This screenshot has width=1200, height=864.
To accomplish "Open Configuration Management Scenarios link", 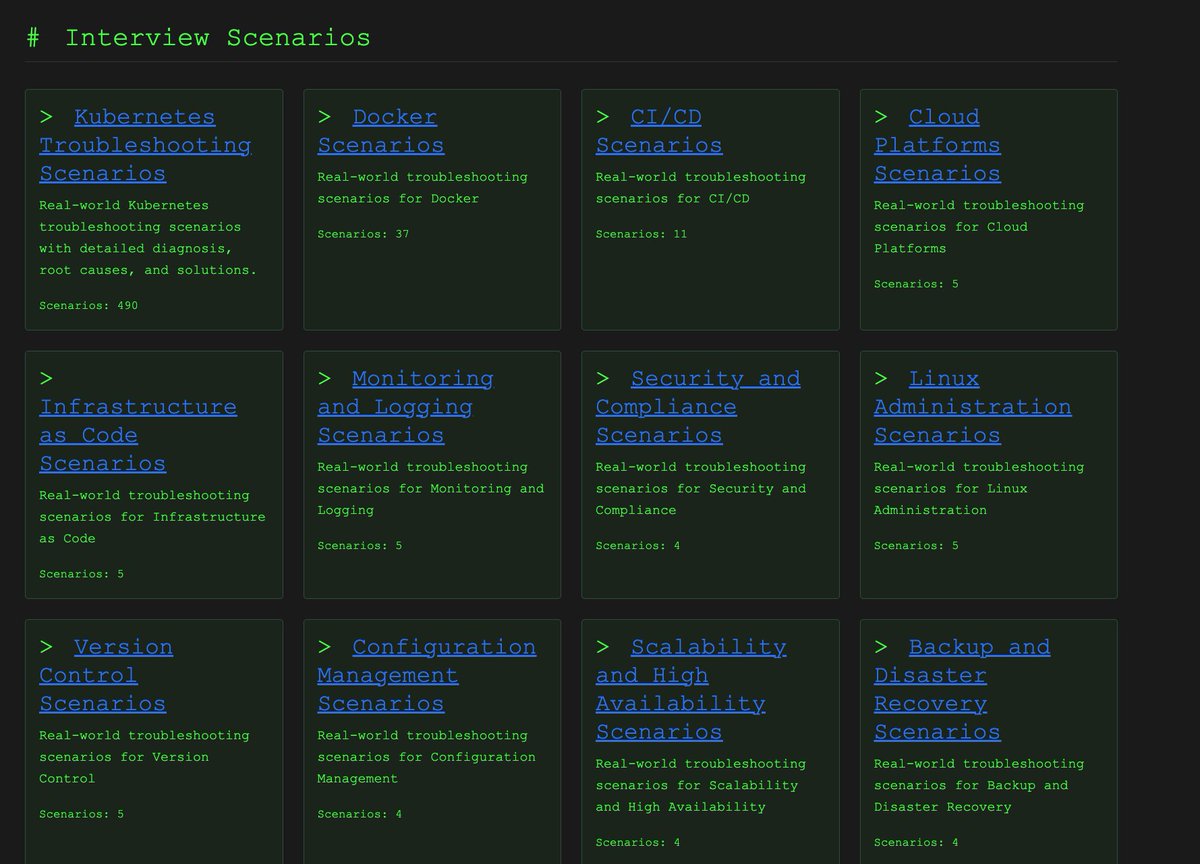I will (x=427, y=675).
